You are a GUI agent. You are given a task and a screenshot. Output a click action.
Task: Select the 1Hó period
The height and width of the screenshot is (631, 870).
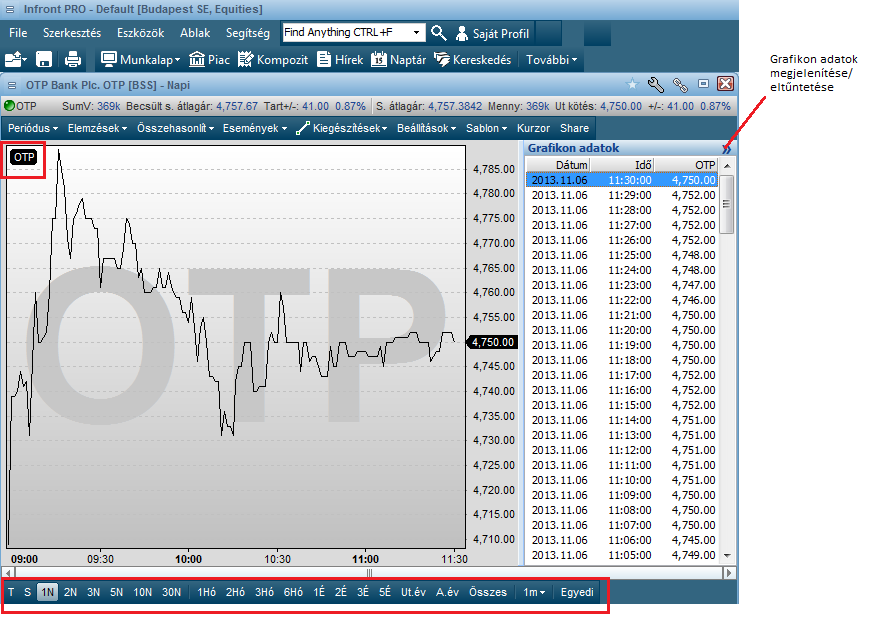coord(206,592)
